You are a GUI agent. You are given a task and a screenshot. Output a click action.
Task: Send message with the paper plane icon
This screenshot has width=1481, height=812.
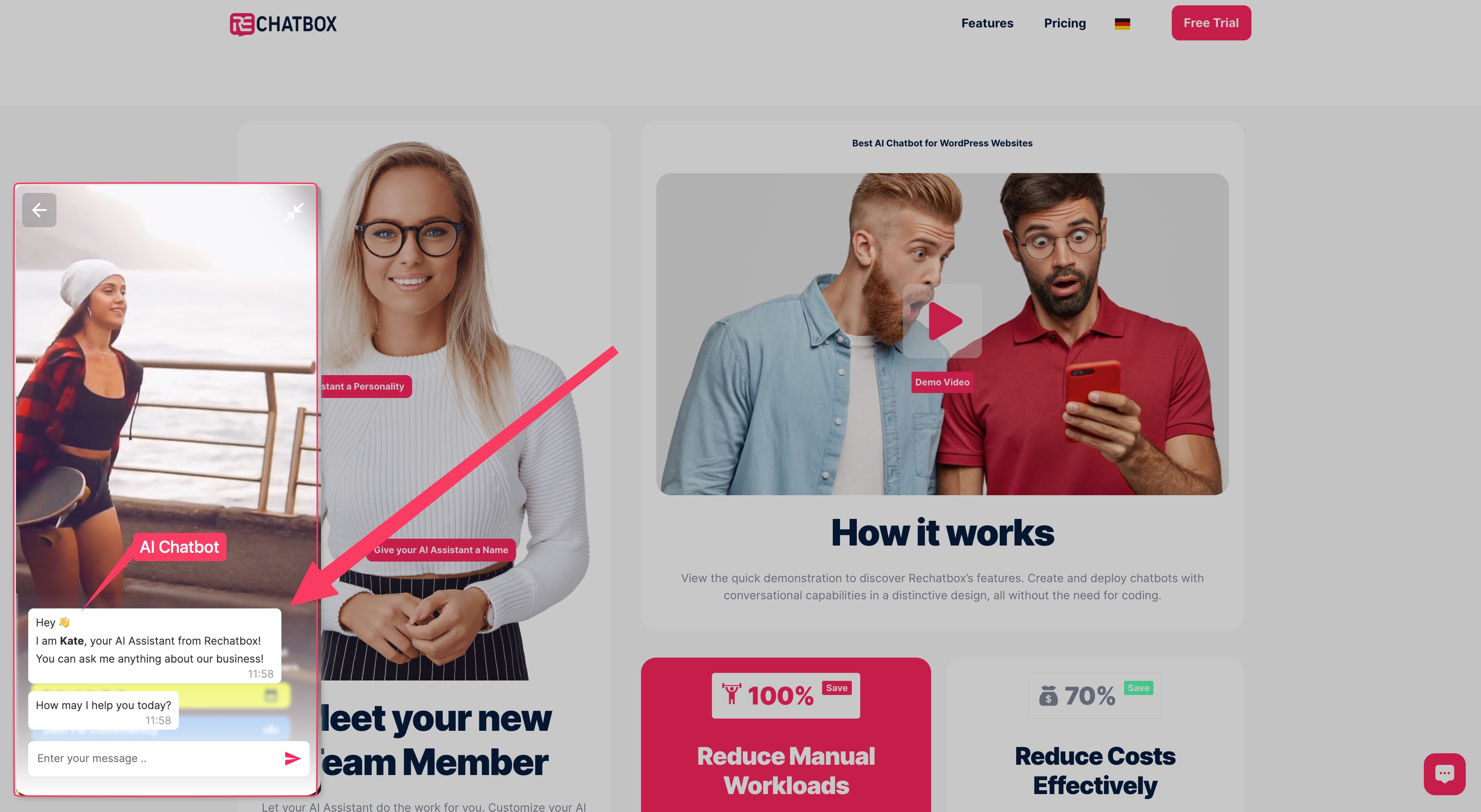[x=292, y=759]
